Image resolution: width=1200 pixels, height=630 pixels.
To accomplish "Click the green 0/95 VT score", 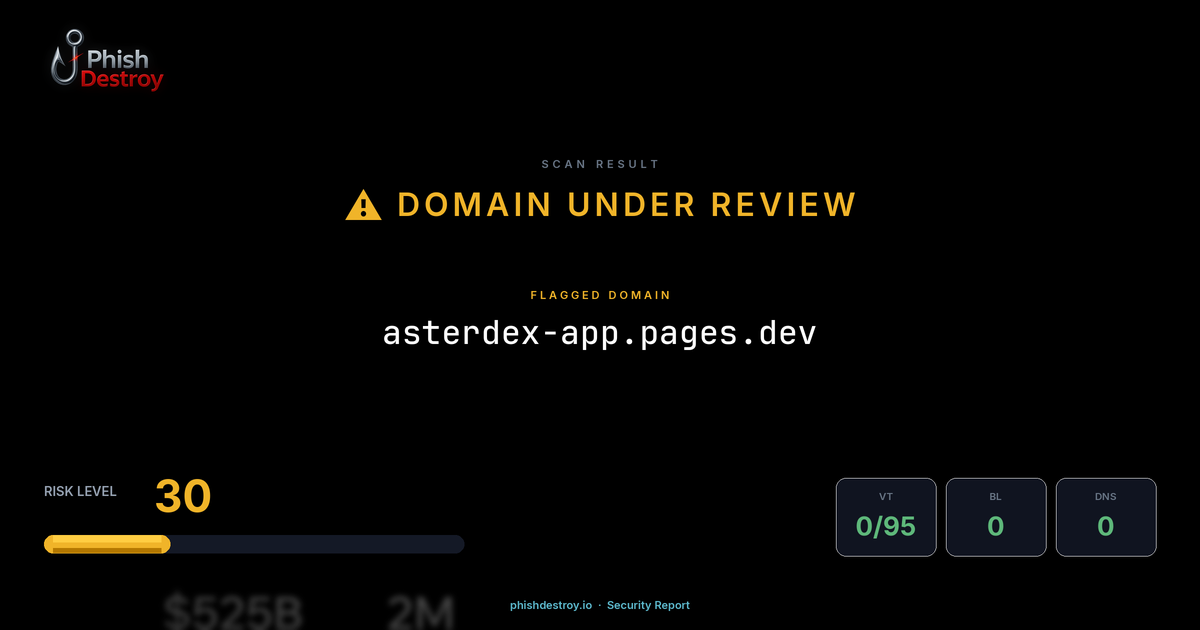I will click(x=886, y=527).
